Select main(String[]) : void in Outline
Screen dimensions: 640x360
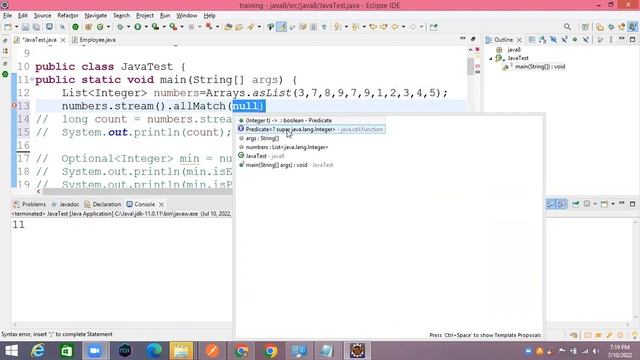[x=540, y=67]
